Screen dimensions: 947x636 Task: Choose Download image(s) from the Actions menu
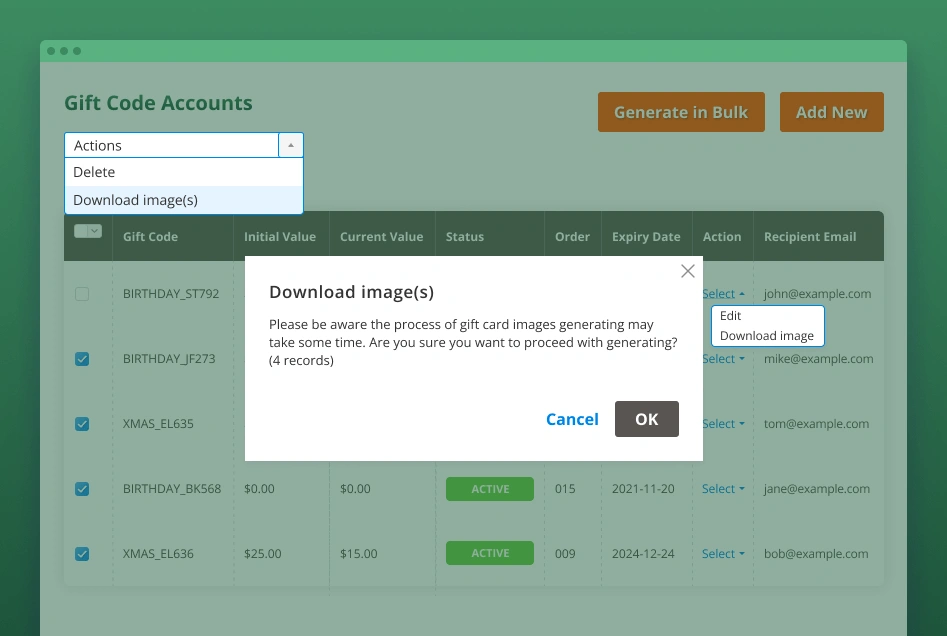pos(135,200)
